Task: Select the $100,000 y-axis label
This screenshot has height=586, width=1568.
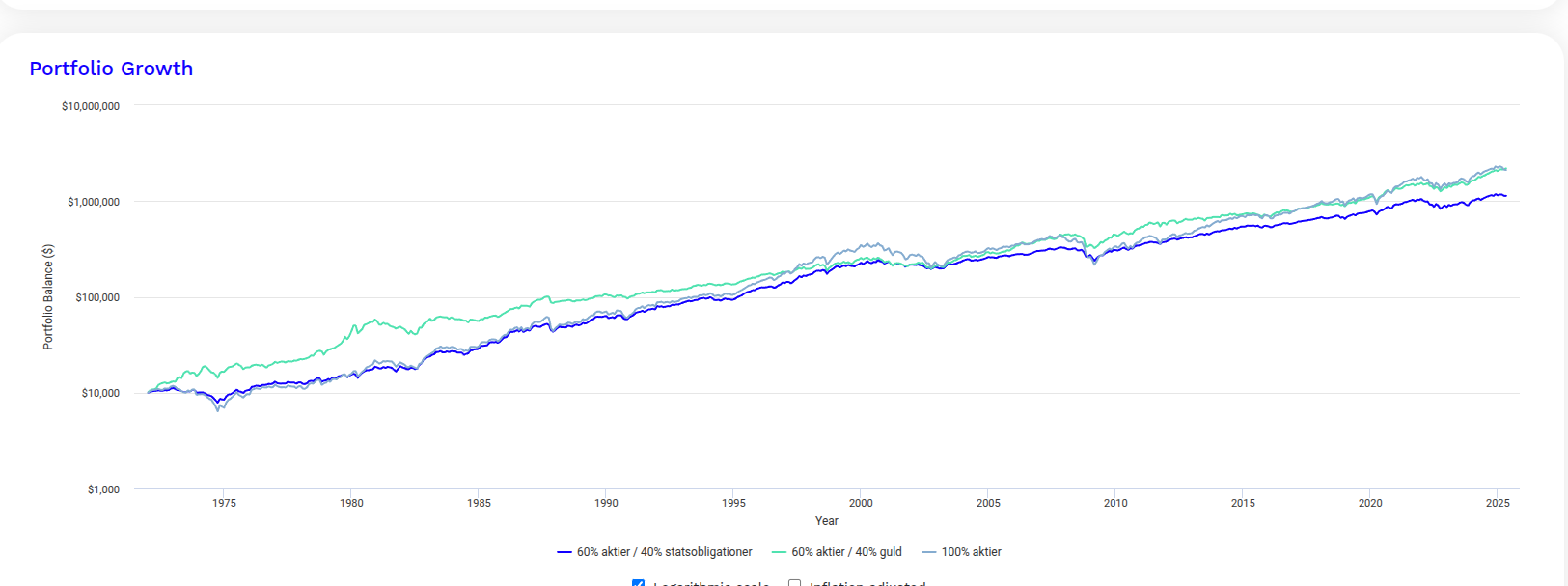Action: 97,297
